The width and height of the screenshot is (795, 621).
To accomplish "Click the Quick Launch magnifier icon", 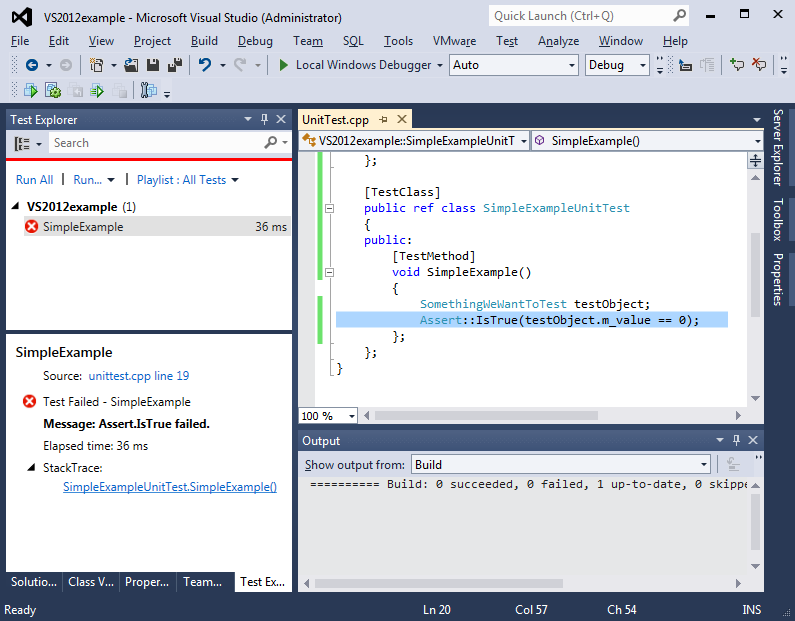I will pos(679,16).
